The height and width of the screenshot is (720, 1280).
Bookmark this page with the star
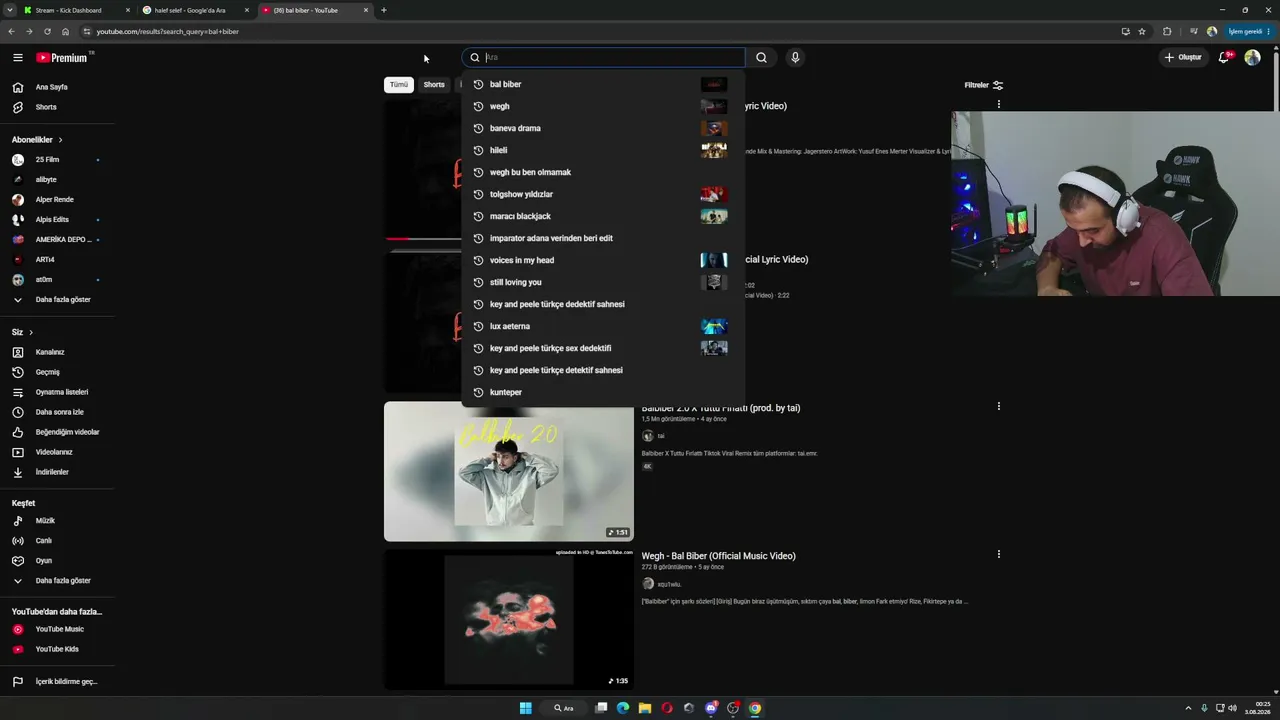(1142, 31)
